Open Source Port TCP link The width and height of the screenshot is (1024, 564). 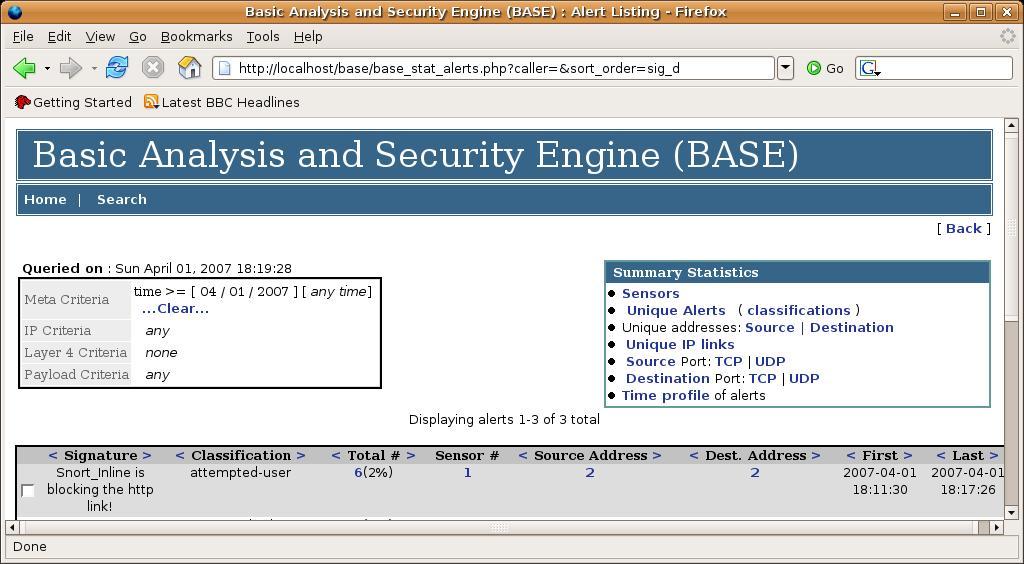coord(728,362)
